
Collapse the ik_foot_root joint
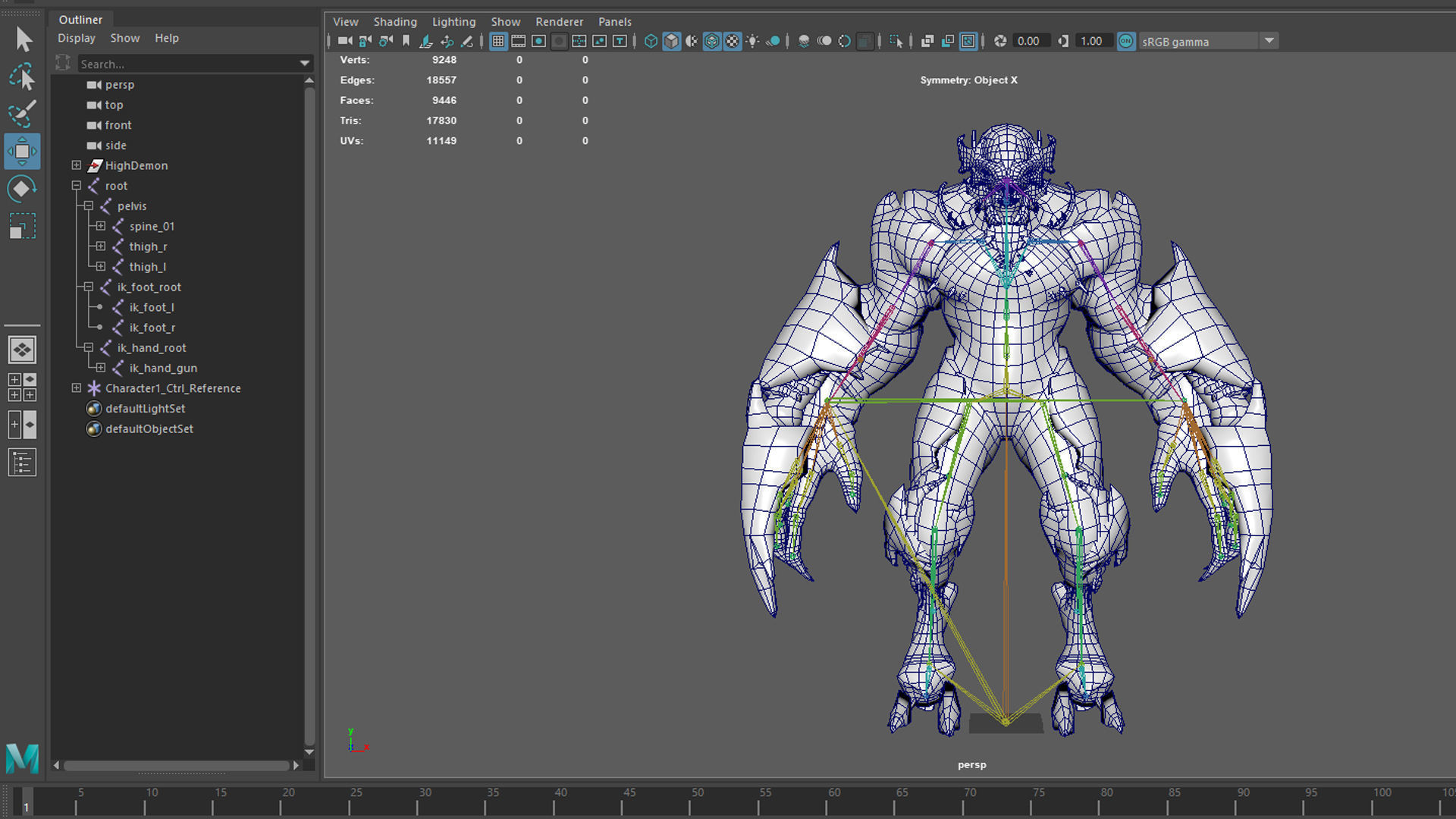[89, 287]
